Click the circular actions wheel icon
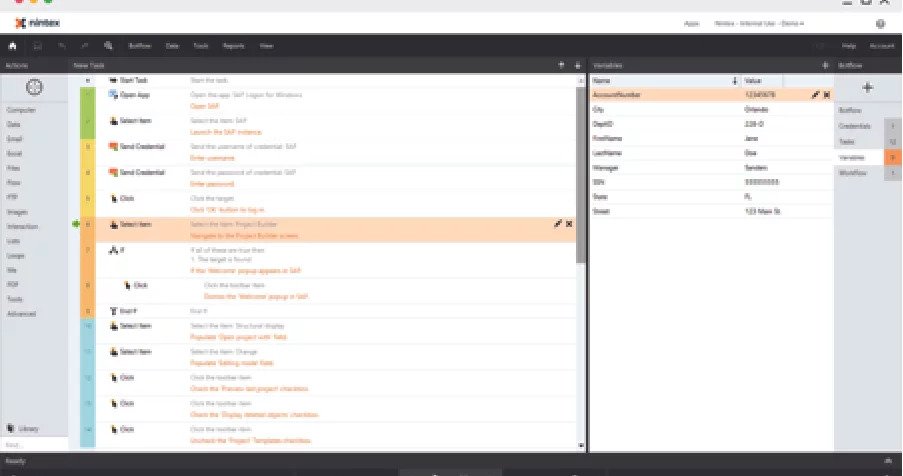This screenshot has height=476, width=903. point(34,88)
